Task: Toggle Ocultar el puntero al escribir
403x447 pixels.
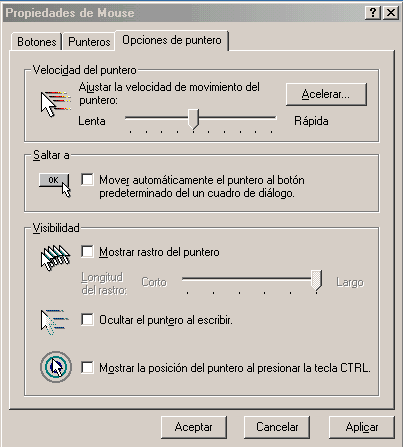Action: pos(87,319)
